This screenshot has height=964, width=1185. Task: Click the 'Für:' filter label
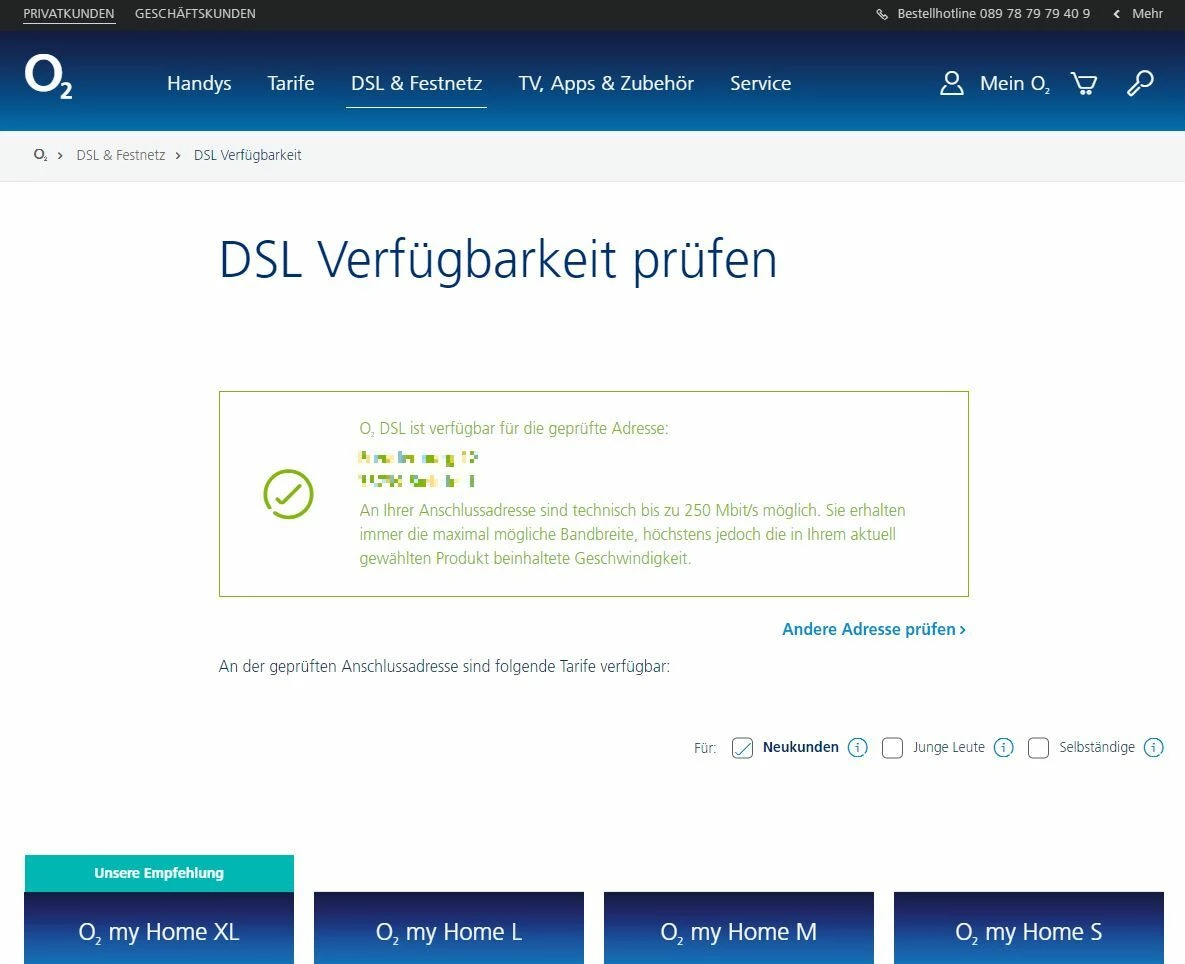[705, 748]
